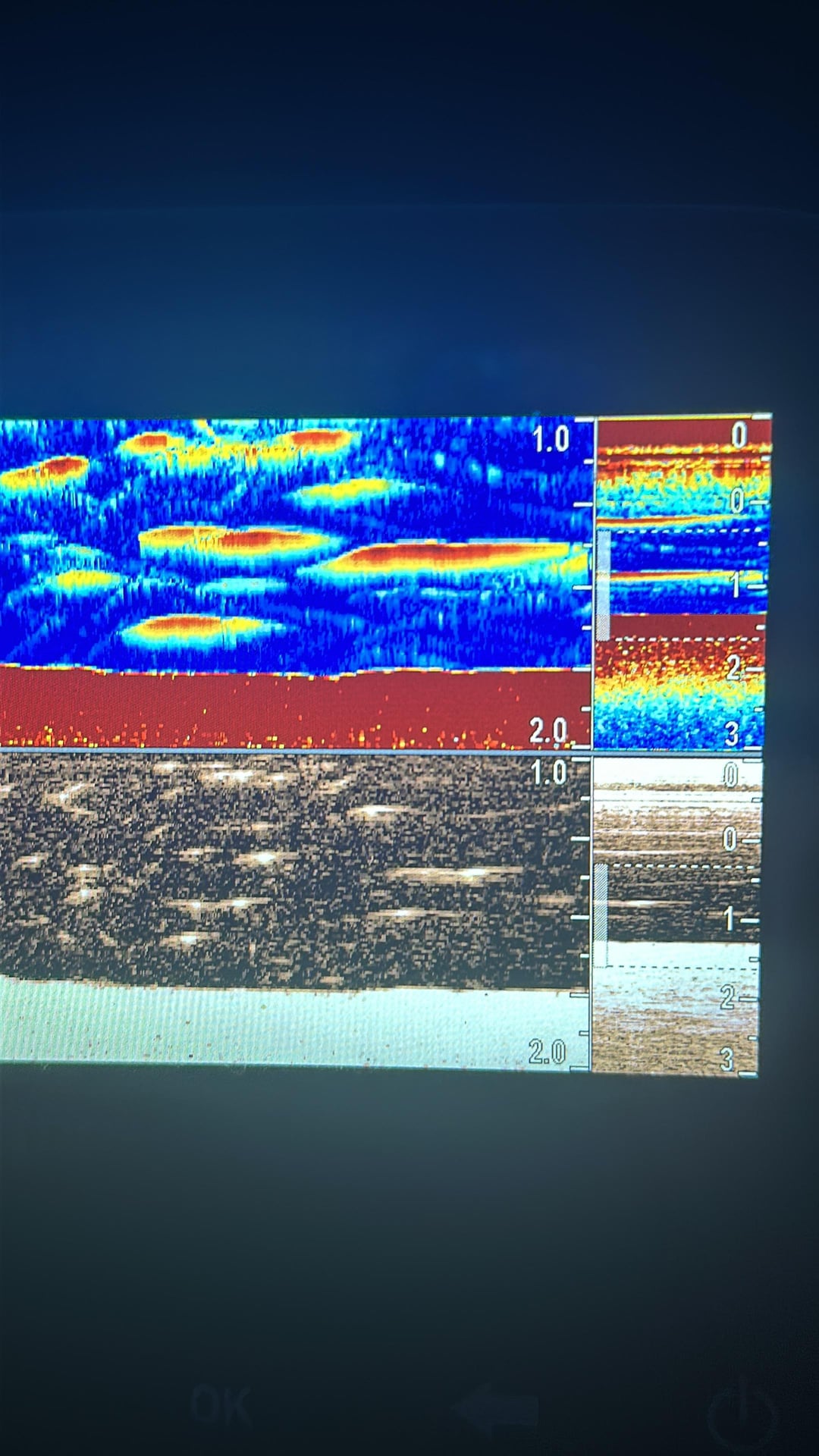Tap the white bottom band in the grayscale zoom view

(x=288, y=1024)
